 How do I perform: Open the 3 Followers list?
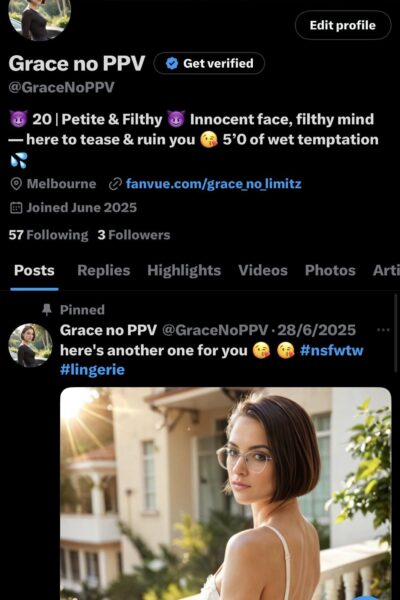point(134,235)
